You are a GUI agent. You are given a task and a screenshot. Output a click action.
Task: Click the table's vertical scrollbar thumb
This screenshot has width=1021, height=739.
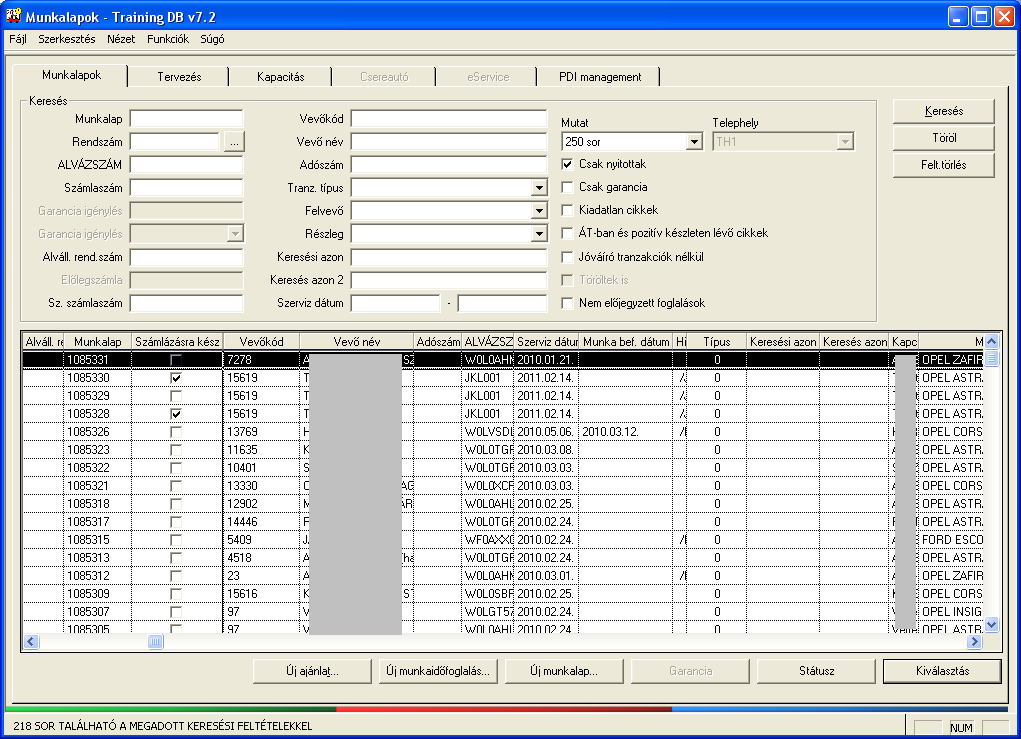point(992,358)
